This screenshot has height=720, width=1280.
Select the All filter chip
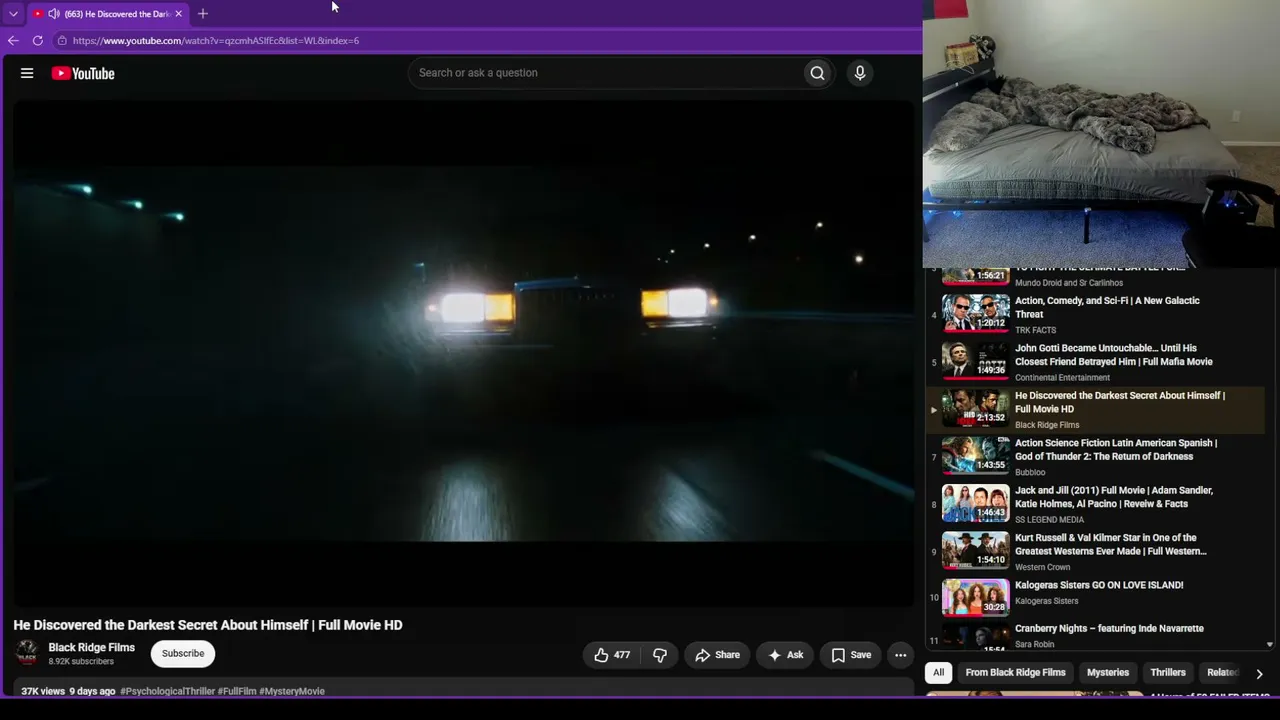938,673
